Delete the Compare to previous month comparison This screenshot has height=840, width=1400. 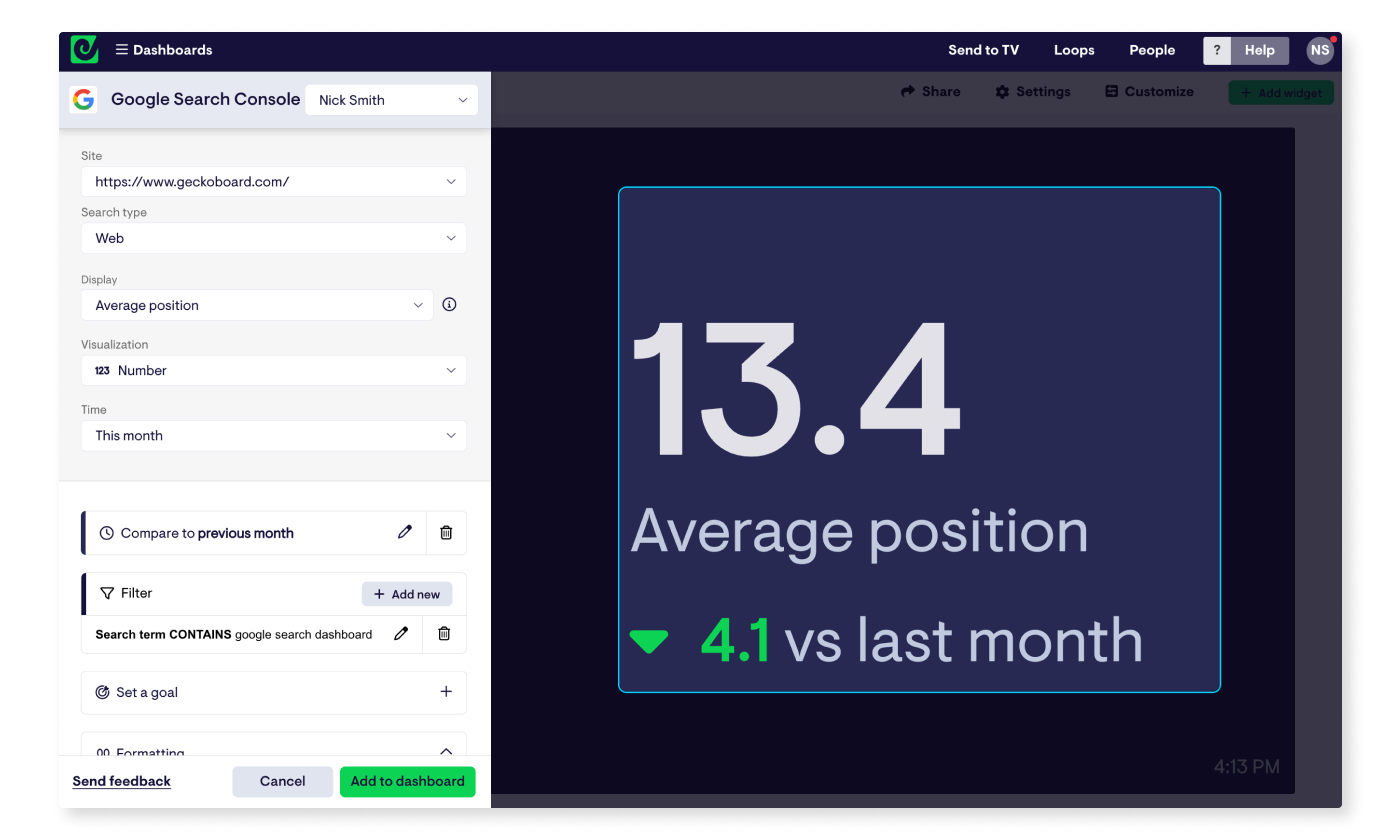pos(446,532)
